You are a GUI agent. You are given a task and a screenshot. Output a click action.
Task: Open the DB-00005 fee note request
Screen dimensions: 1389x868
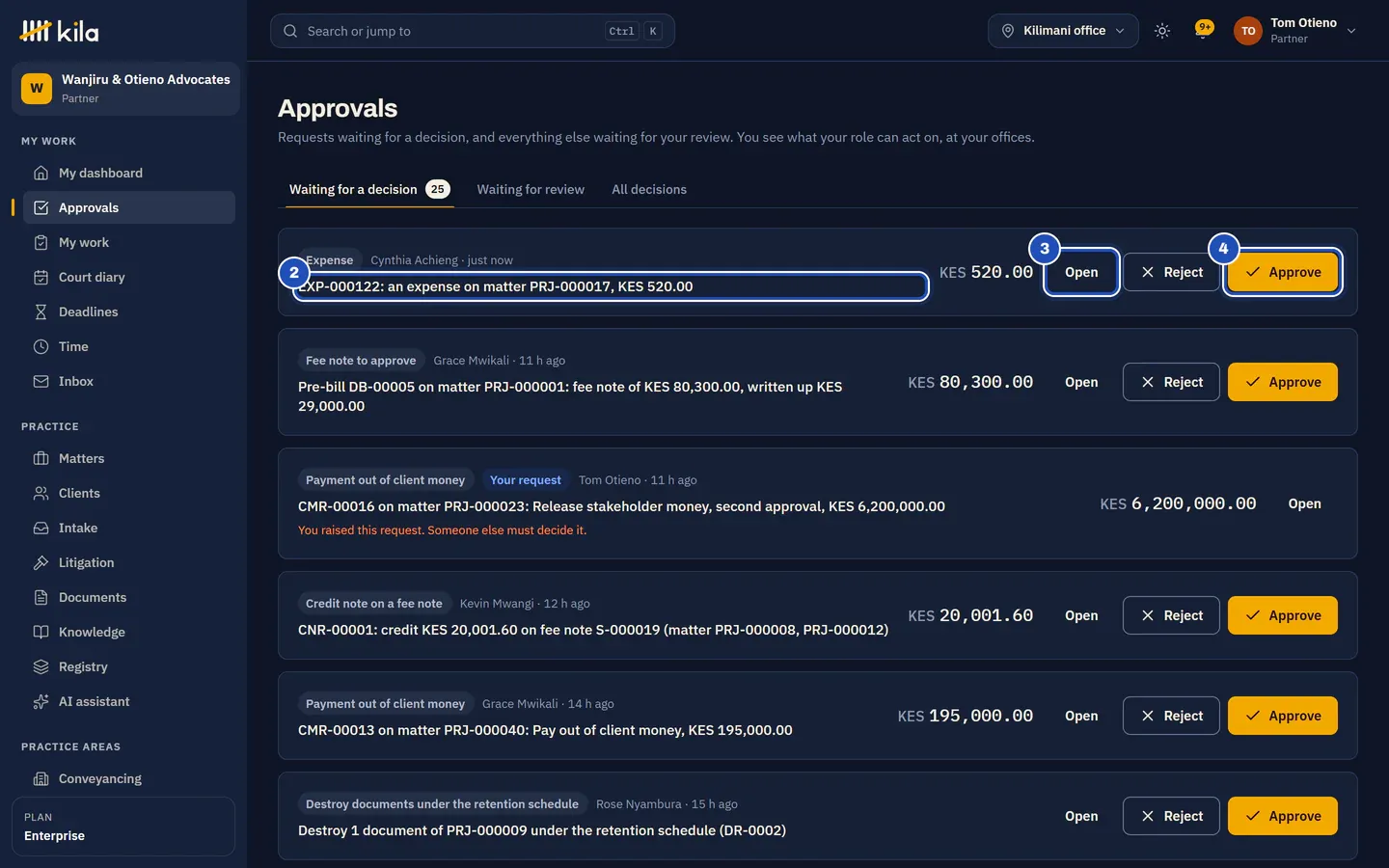pos(1081,382)
